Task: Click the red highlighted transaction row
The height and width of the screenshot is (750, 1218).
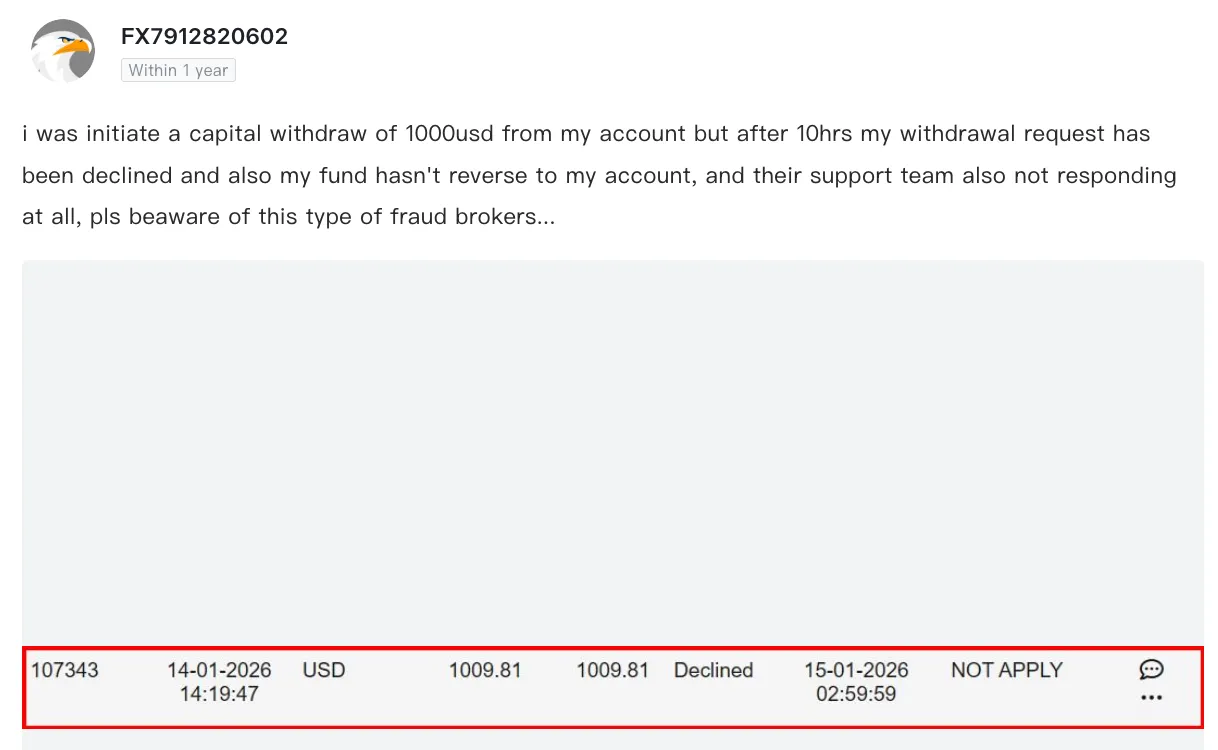Action: (612, 687)
